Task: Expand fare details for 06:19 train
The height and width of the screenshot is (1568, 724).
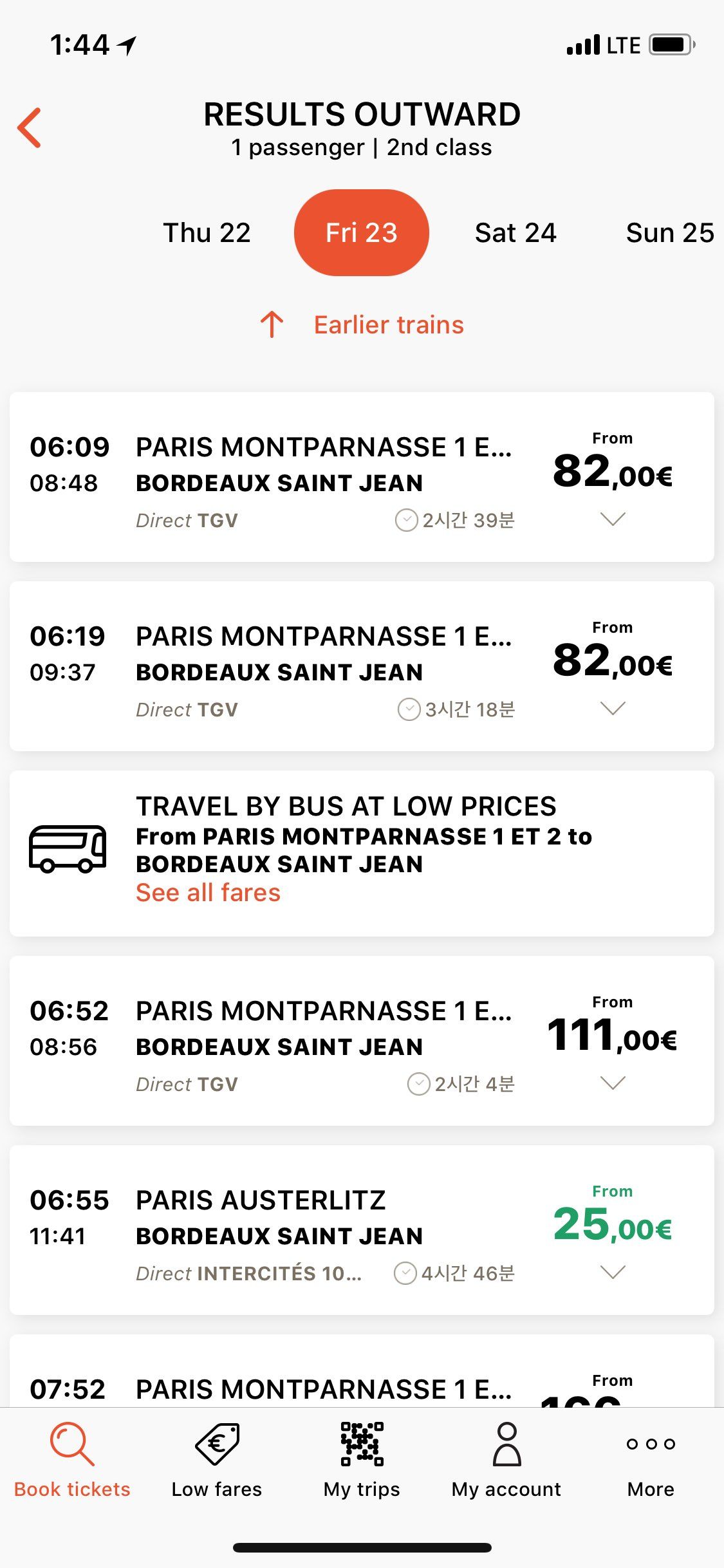Action: coord(613,708)
